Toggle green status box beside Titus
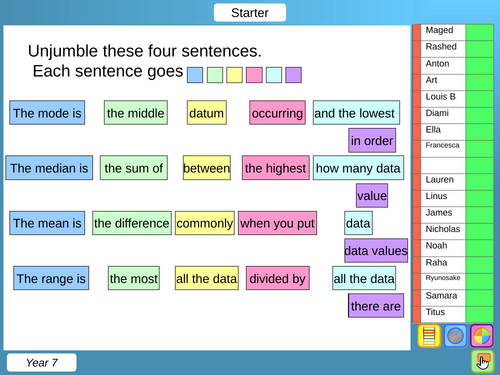 pyautogui.click(x=479, y=314)
